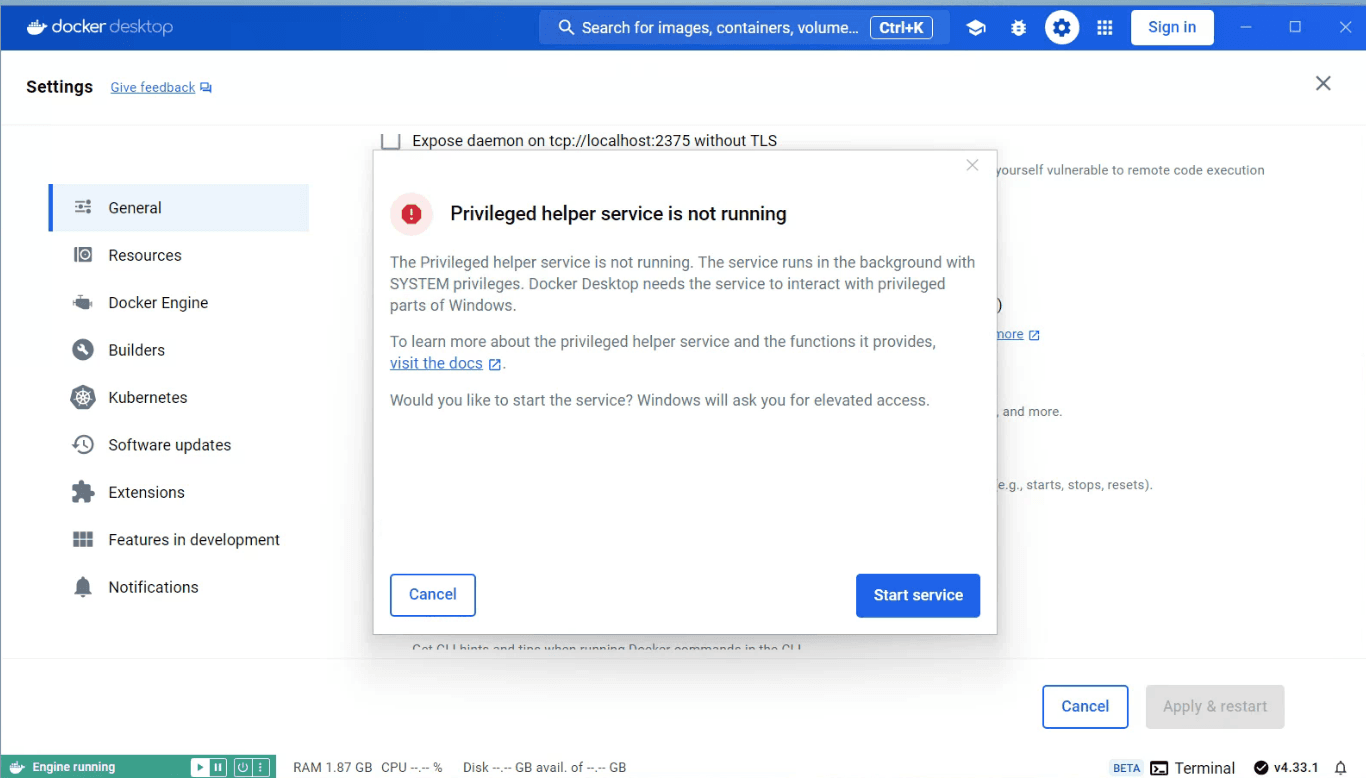Screen dimensions: 1366x778
Task: Open the Learning Center graduation cap icon
Action: coord(976,27)
